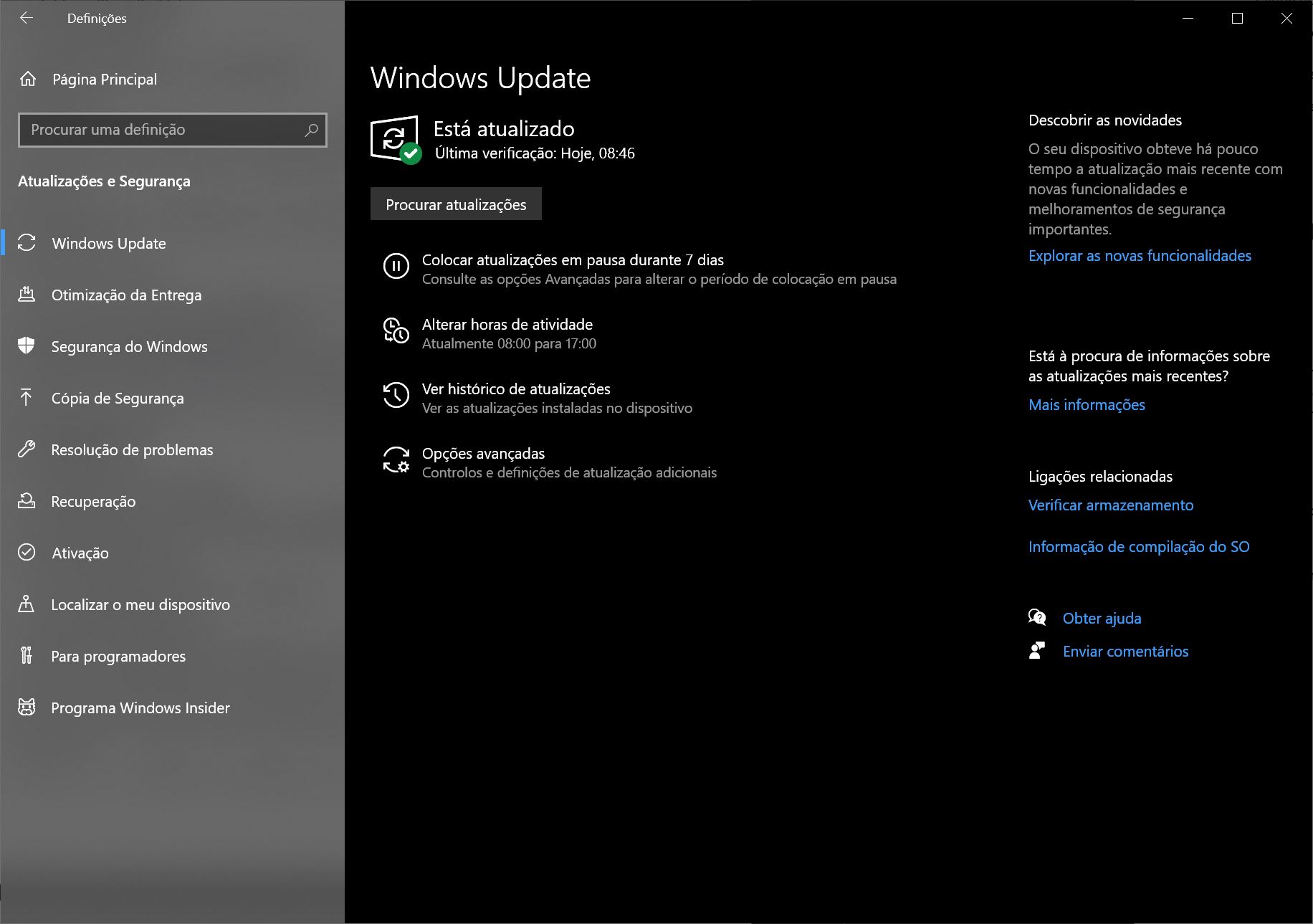
Task: Open Resolução de problemas page
Action: [172, 449]
